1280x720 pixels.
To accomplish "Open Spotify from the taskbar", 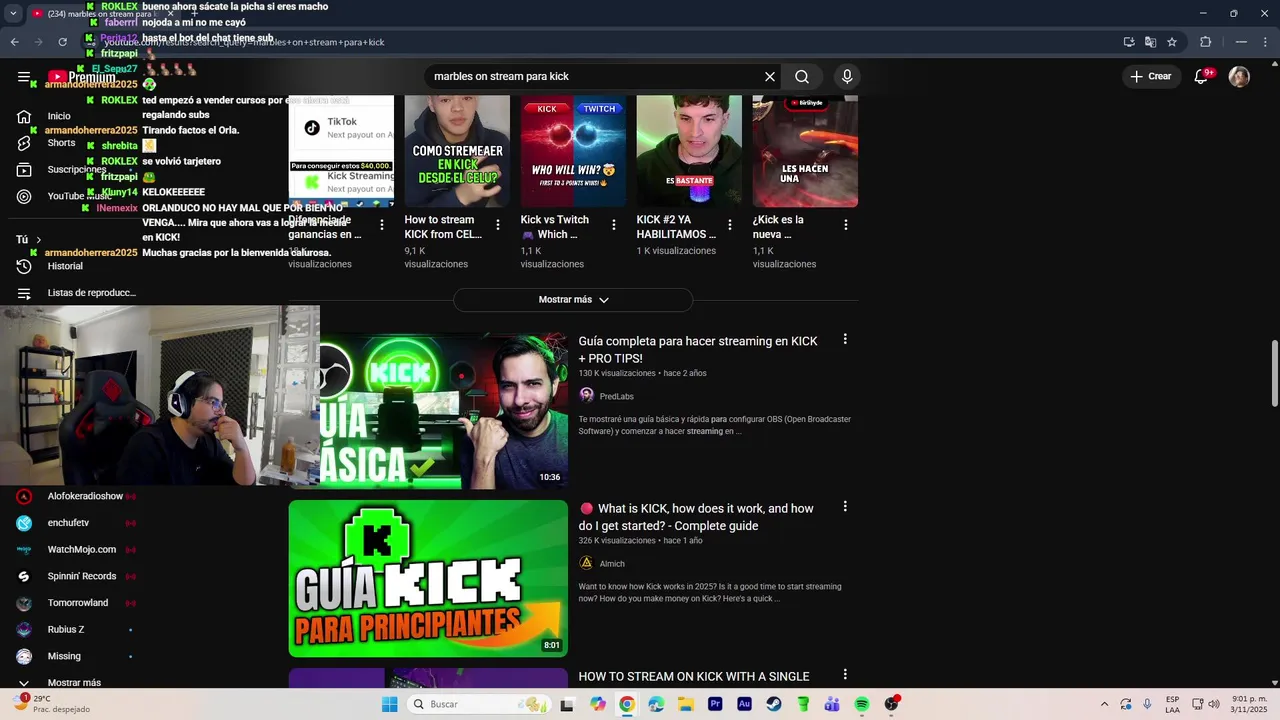I will [862, 704].
